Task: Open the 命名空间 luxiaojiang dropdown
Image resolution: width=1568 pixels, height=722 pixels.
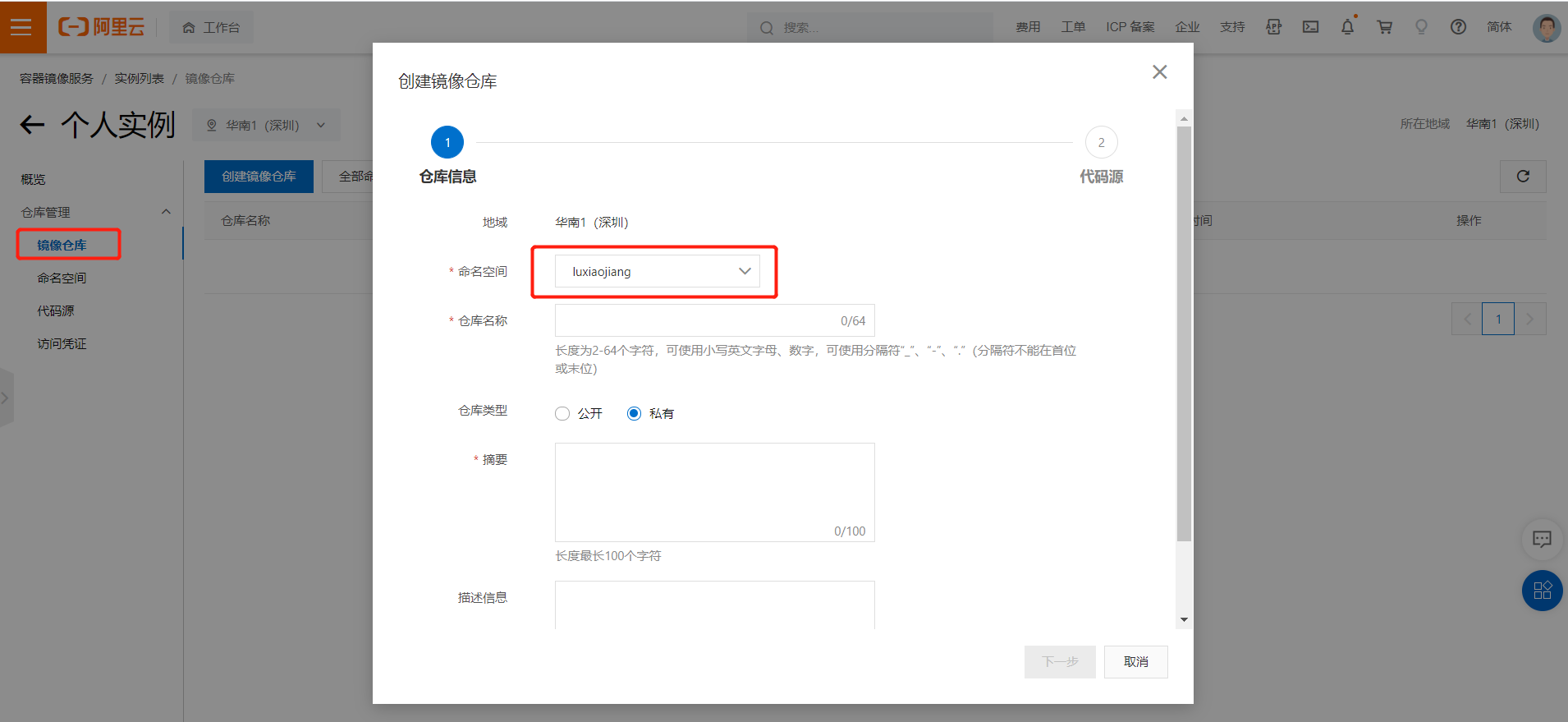Action: (x=657, y=272)
